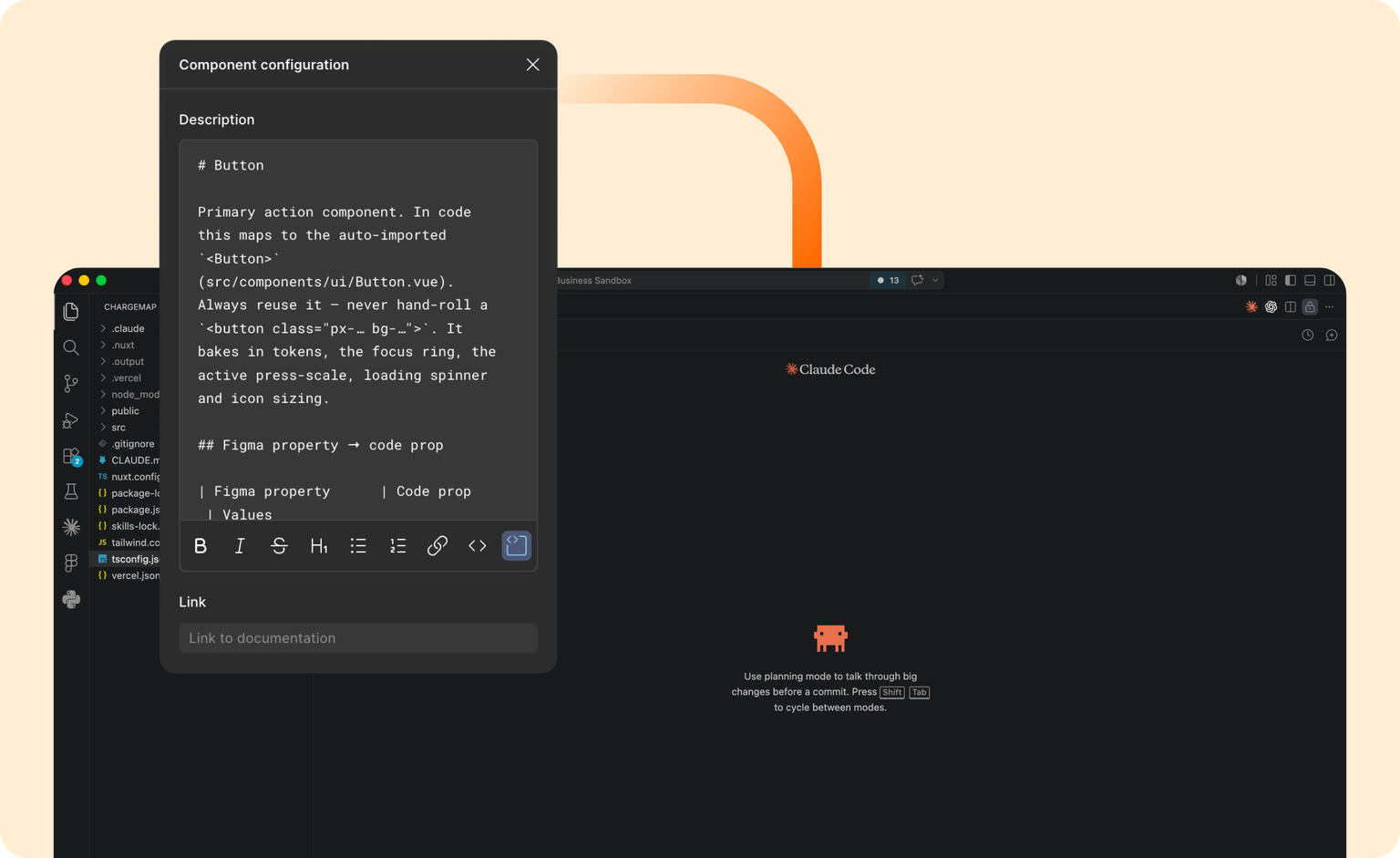The height and width of the screenshot is (858, 1400).
Task: Open Search in the activity bar
Action: point(71,347)
